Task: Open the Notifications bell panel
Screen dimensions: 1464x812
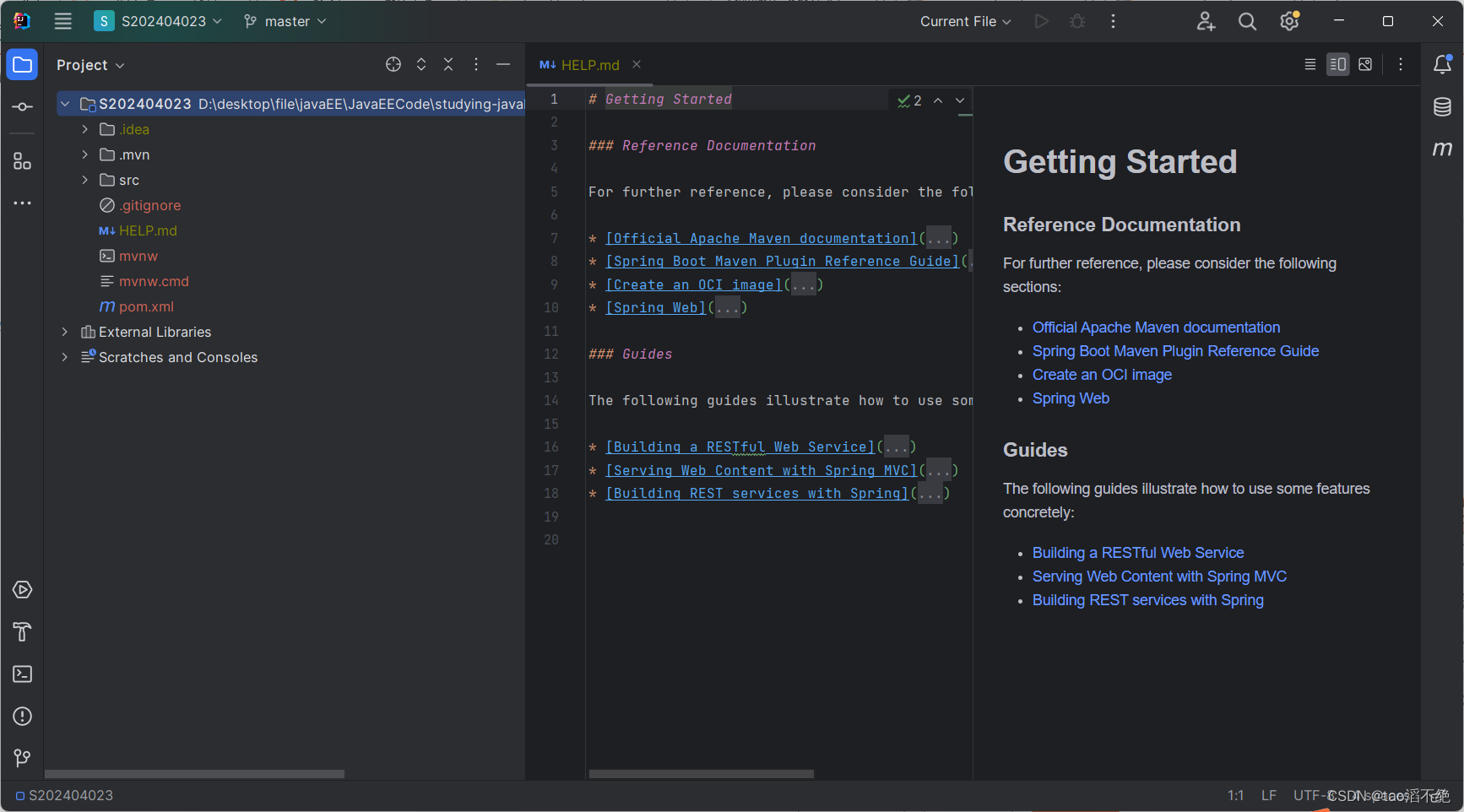Action: (x=1443, y=64)
